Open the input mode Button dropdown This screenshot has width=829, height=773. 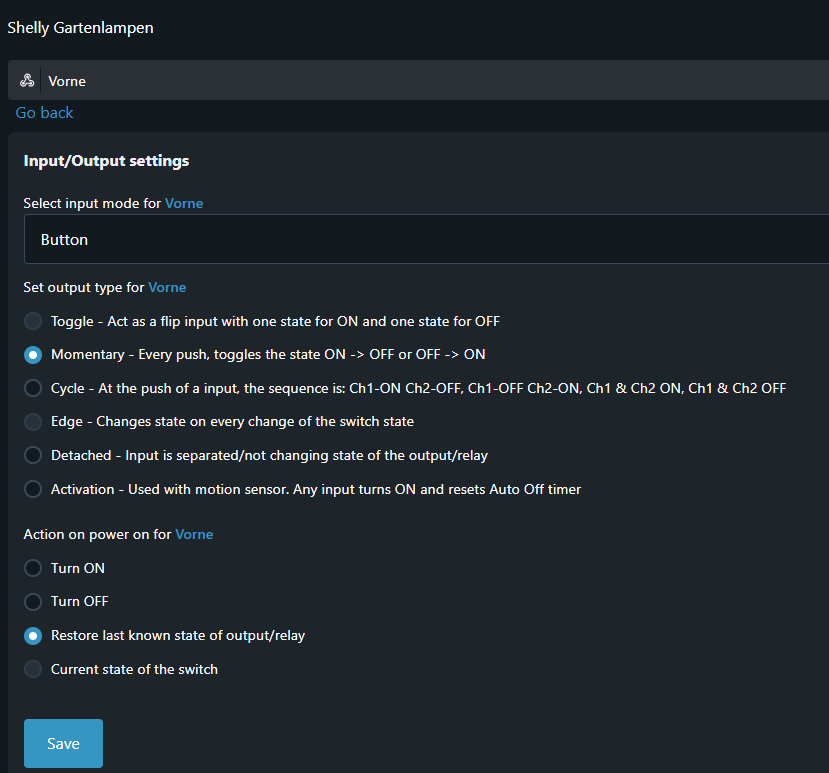click(426, 239)
